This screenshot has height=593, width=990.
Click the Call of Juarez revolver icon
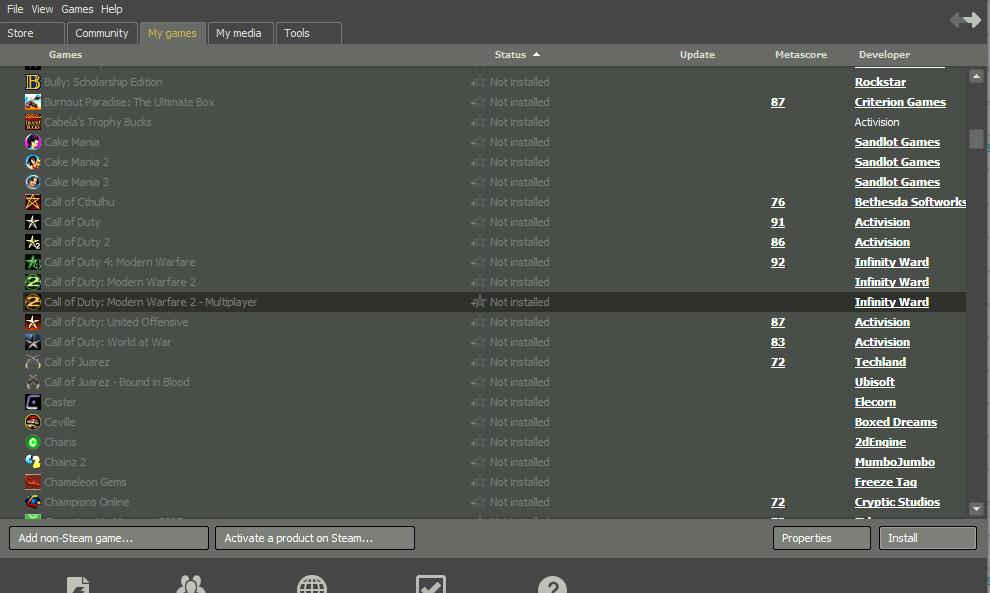coord(33,362)
